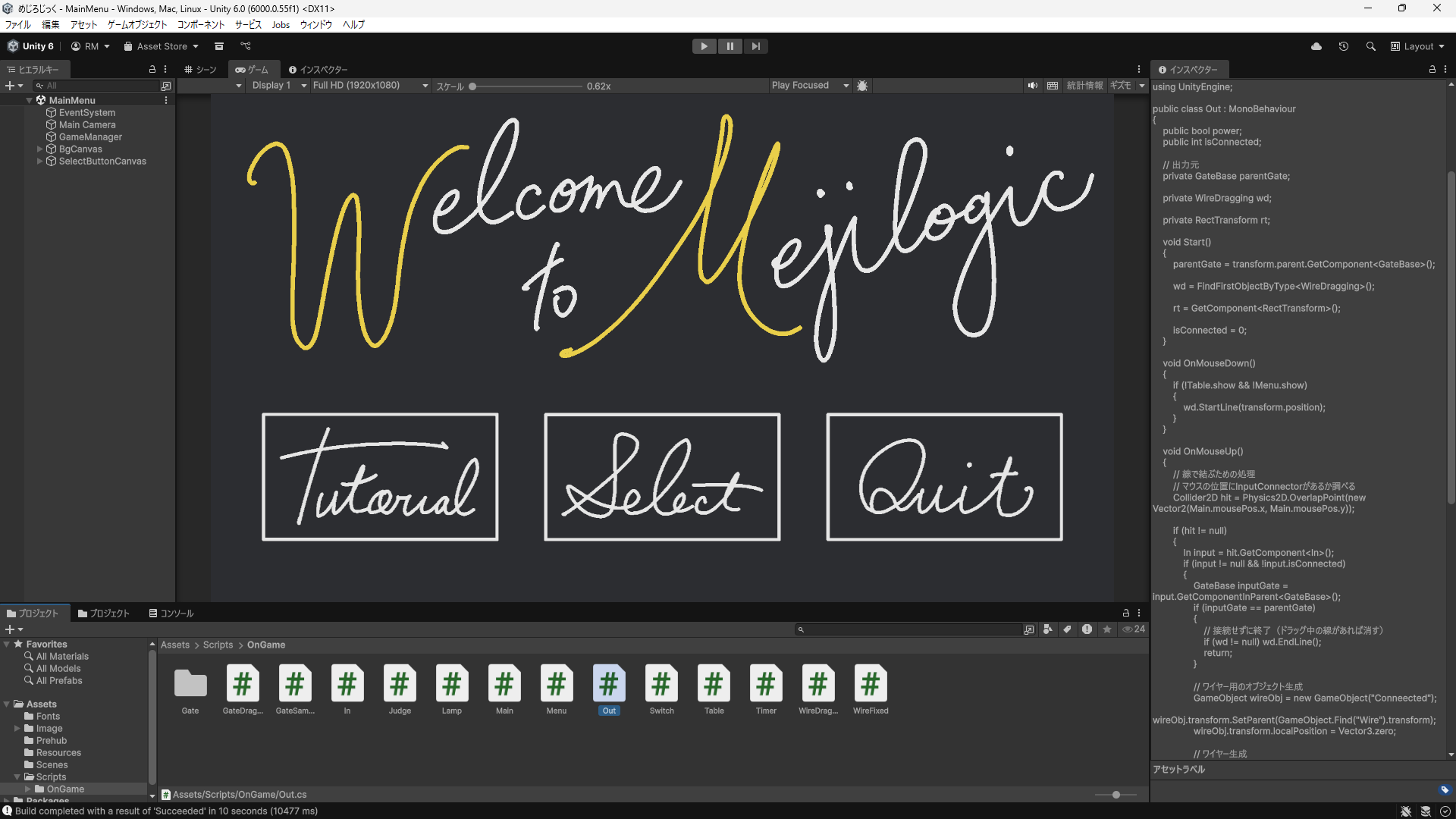The height and width of the screenshot is (819, 1456).
Task: Search by type filter icon in Project
Action: 1048,629
